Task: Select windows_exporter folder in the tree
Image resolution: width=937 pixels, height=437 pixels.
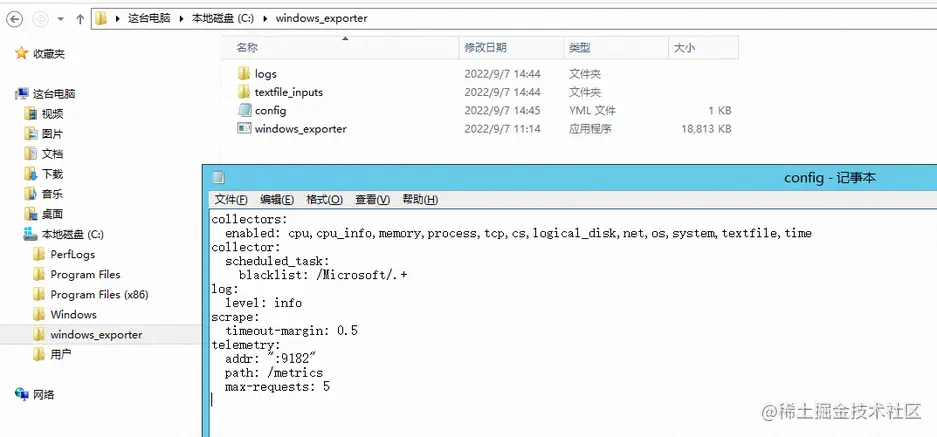Action: (96, 335)
